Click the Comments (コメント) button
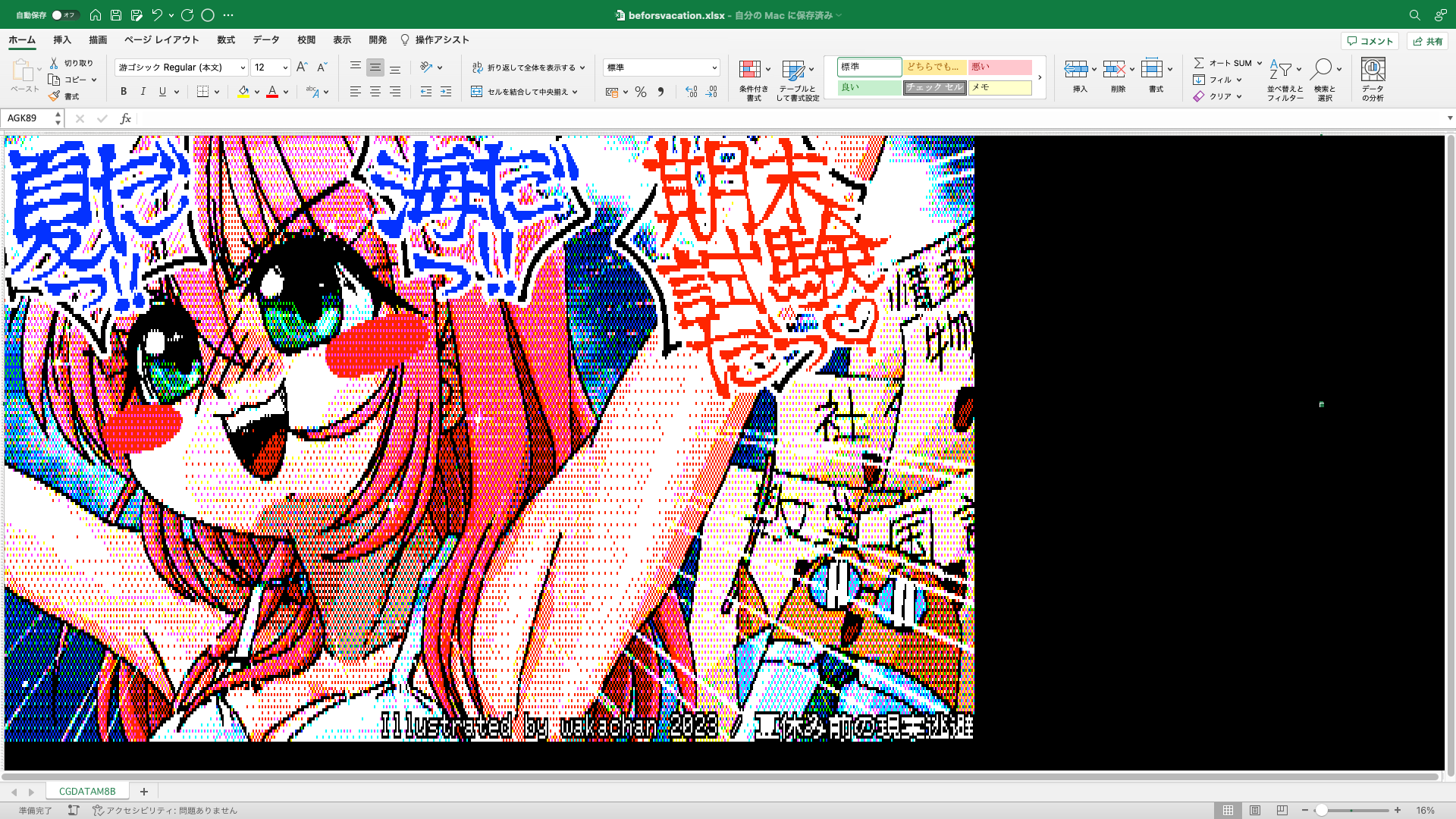The width and height of the screenshot is (1456, 819). click(x=1370, y=41)
